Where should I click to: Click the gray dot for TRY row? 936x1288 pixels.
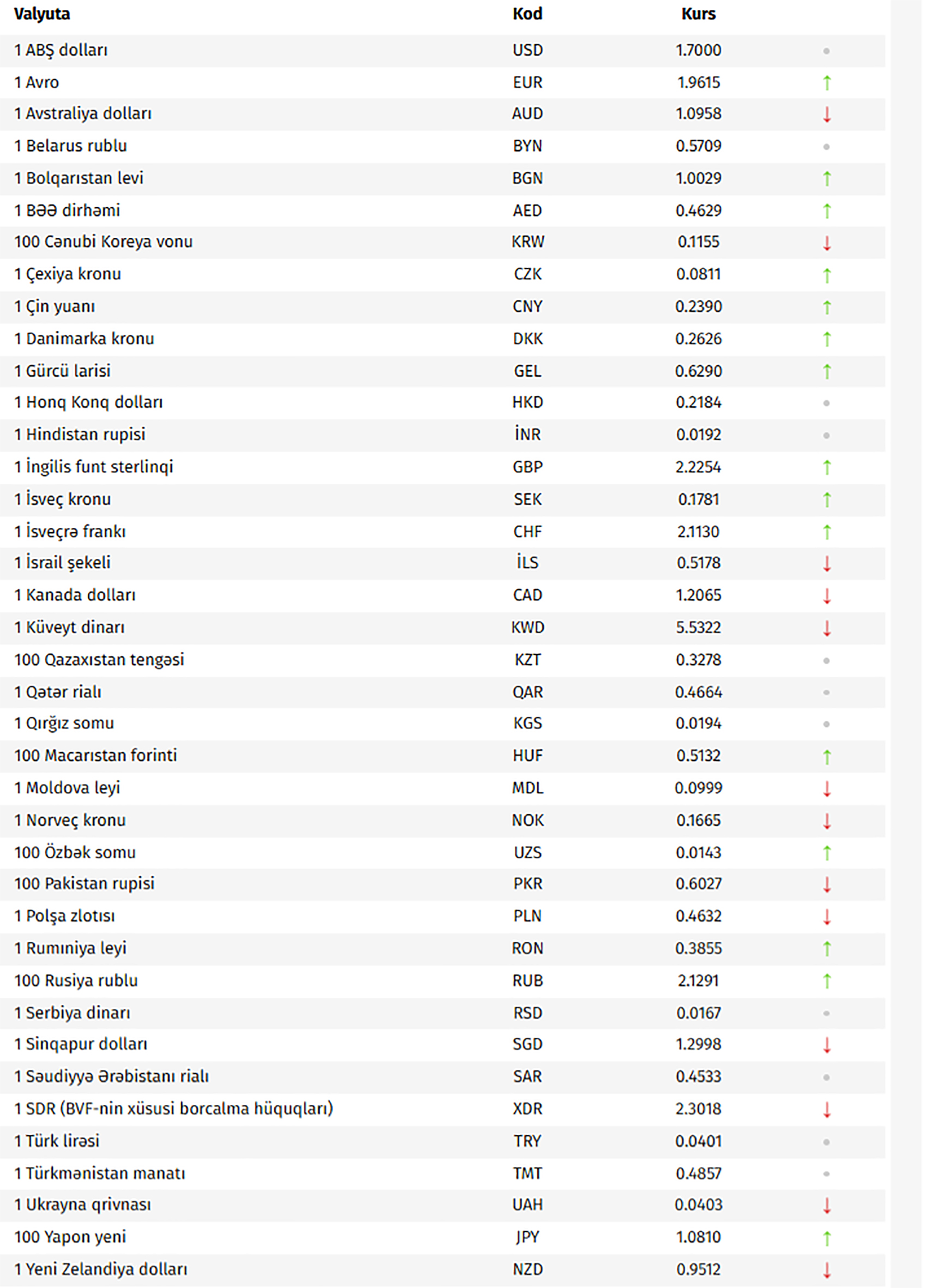pyautogui.click(x=826, y=1142)
